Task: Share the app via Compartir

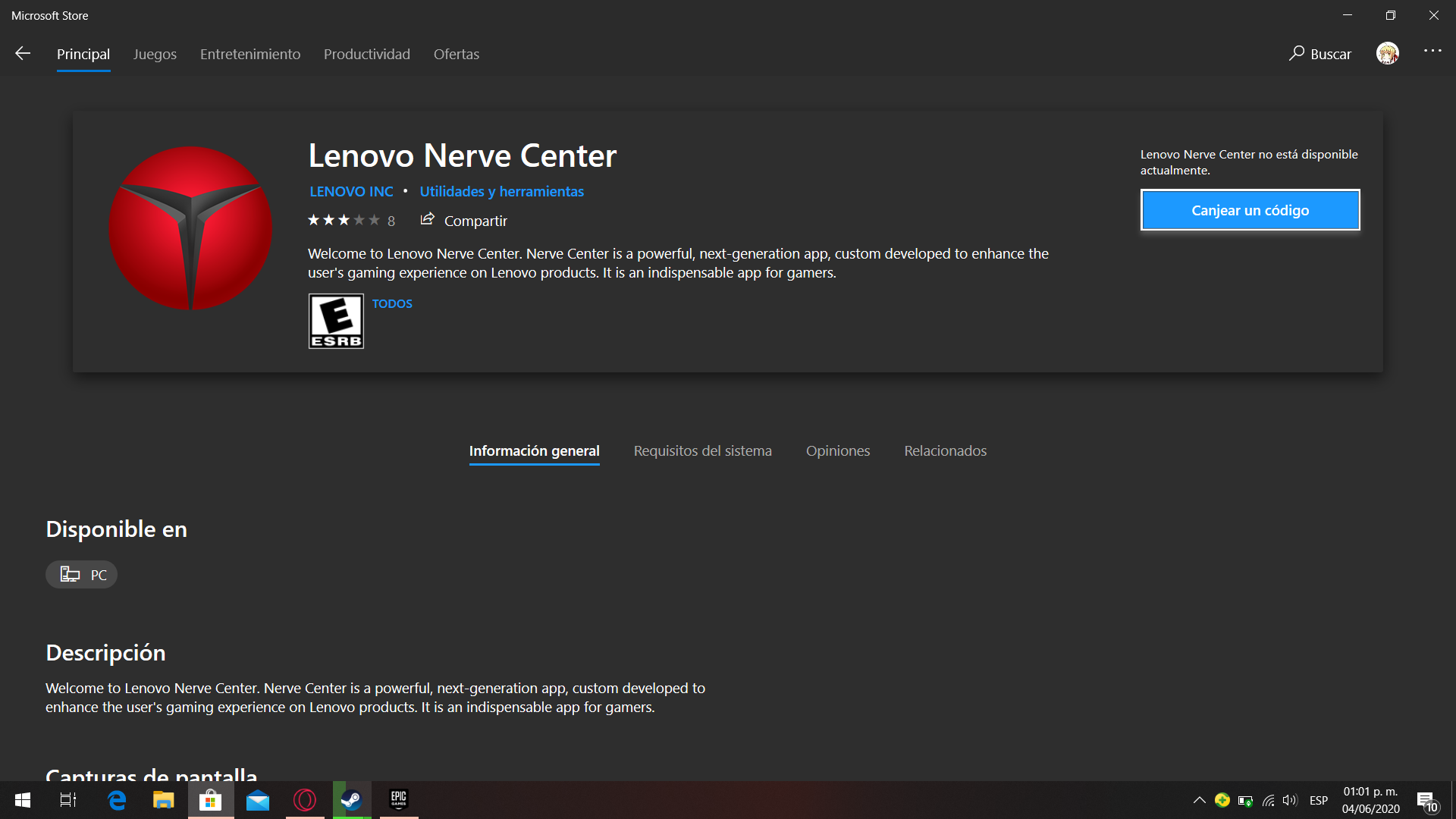Action: 463,220
